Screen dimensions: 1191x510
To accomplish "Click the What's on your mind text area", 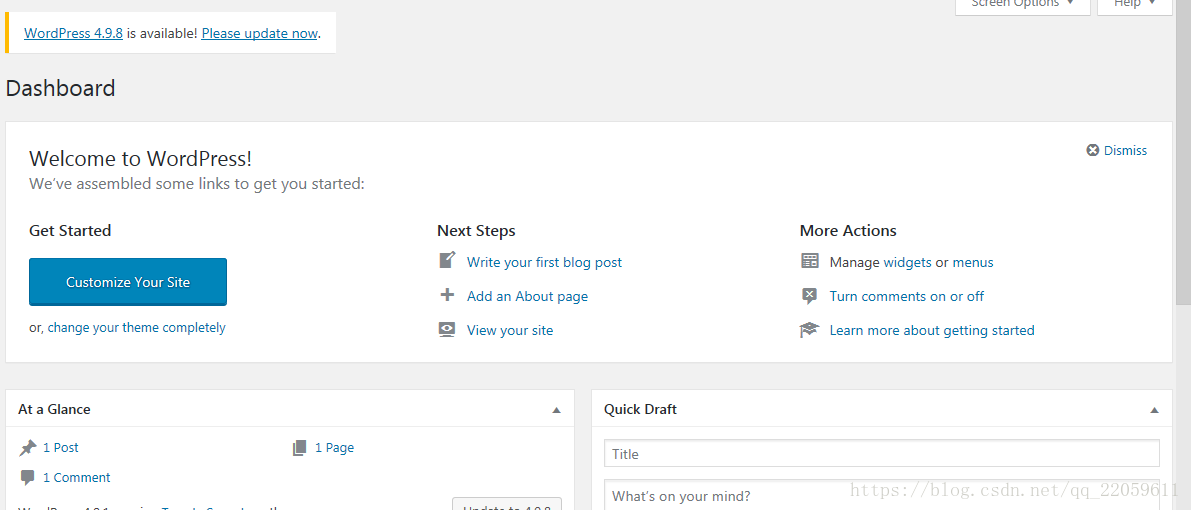I will [882, 495].
